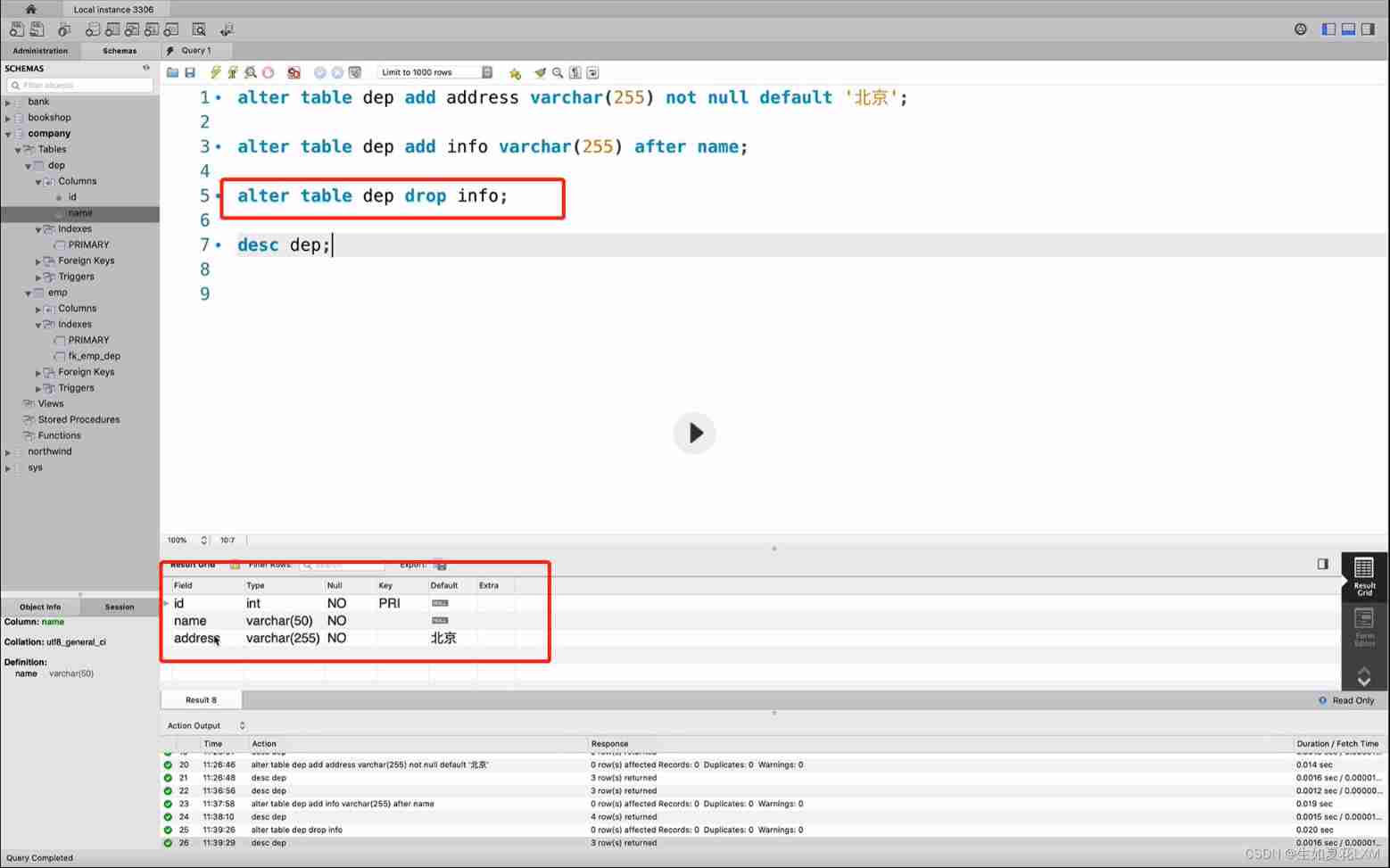
Task: Select the fk_emp_dep index
Action: click(94, 356)
